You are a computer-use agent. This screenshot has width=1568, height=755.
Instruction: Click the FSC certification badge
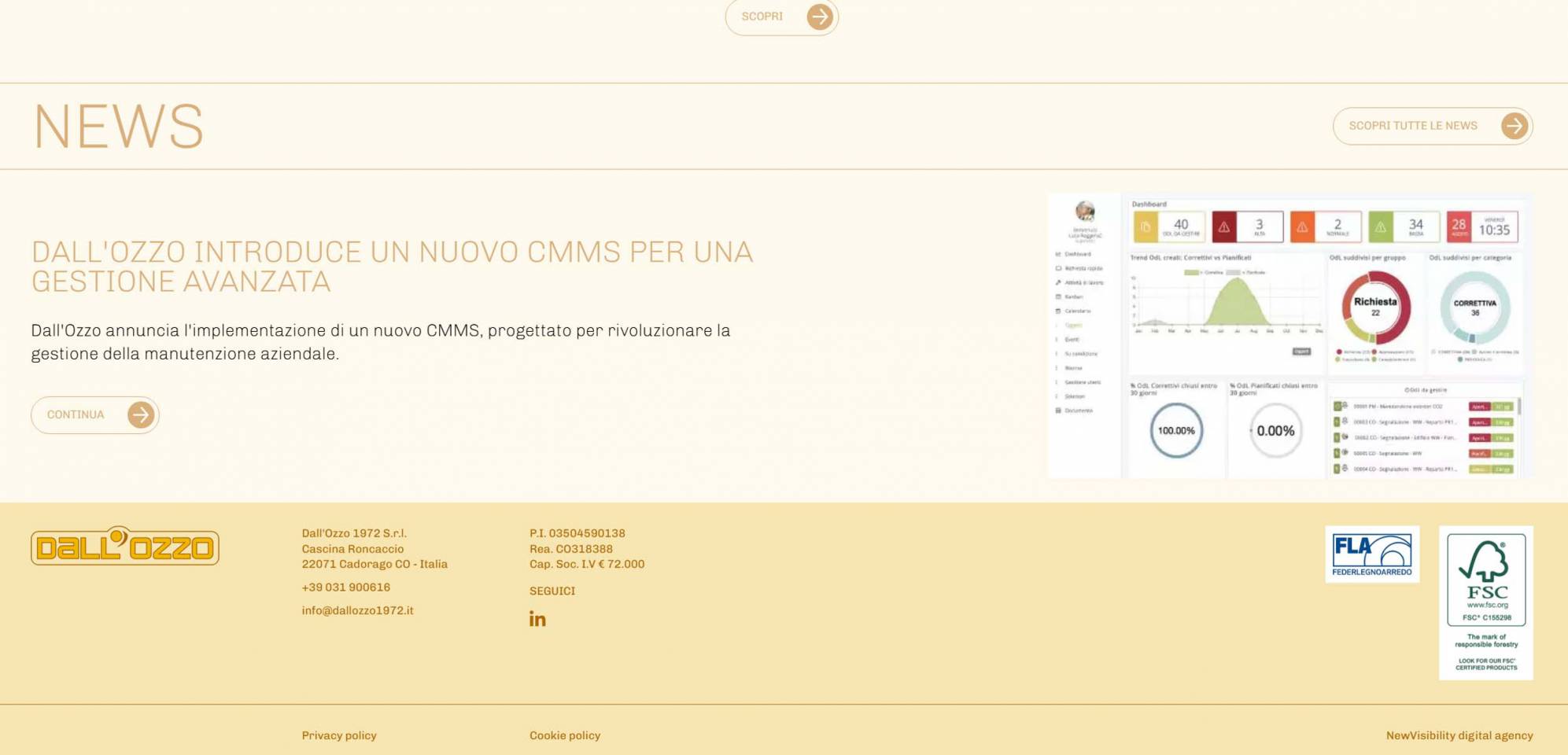(1485, 602)
